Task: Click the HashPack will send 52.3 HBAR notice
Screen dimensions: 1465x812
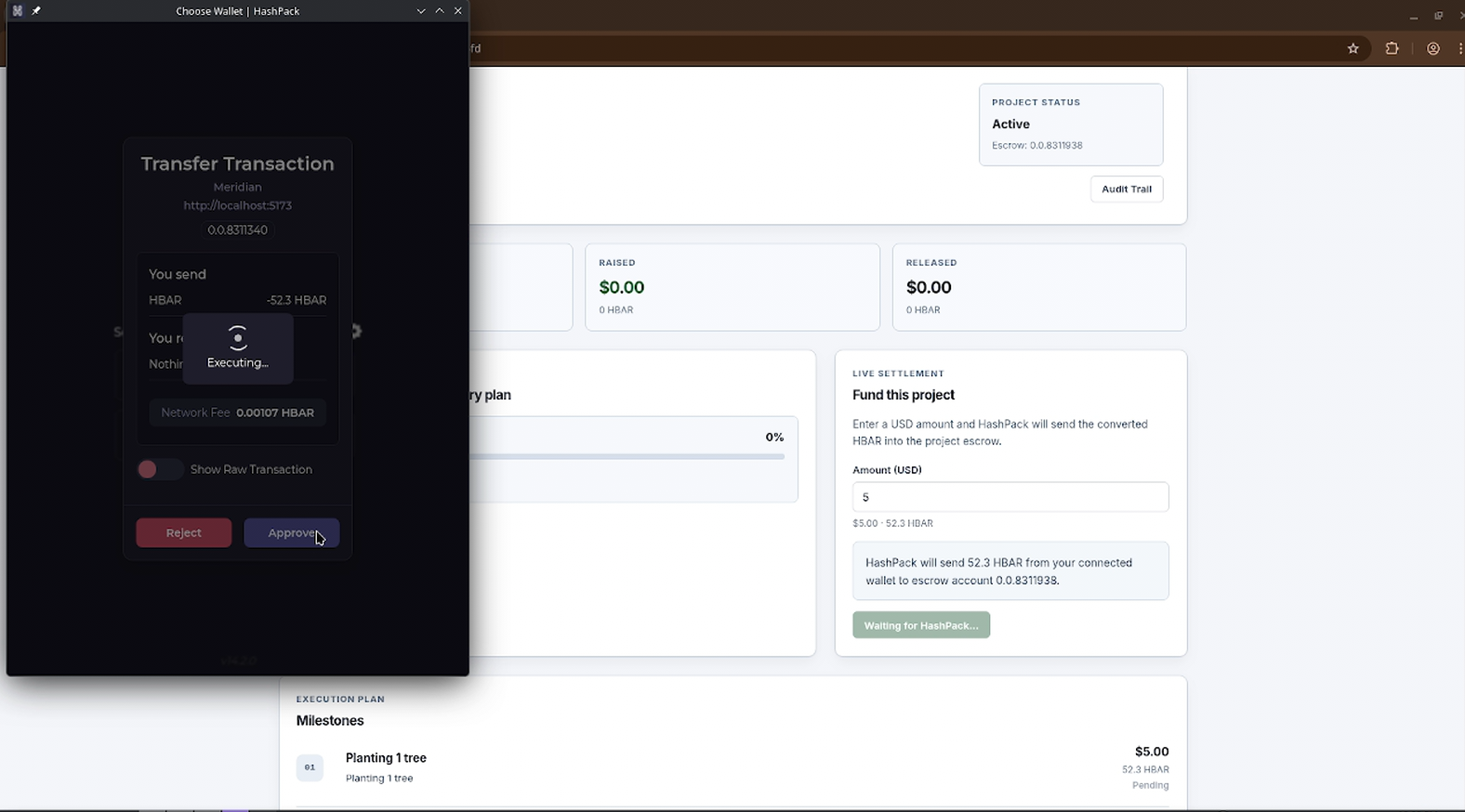Action: [1010, 571]
